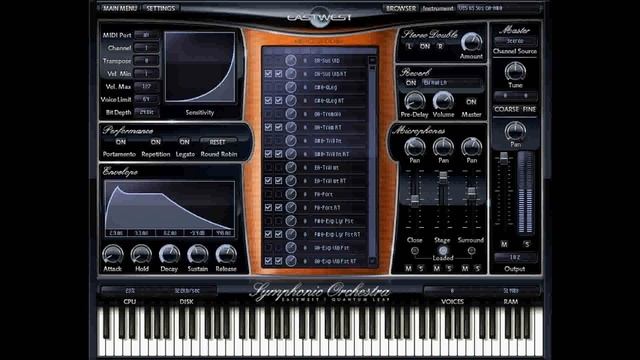Open the Channel Source dropdown
The width and height of the screenshot is (640, 360).
tap(515, 41)
